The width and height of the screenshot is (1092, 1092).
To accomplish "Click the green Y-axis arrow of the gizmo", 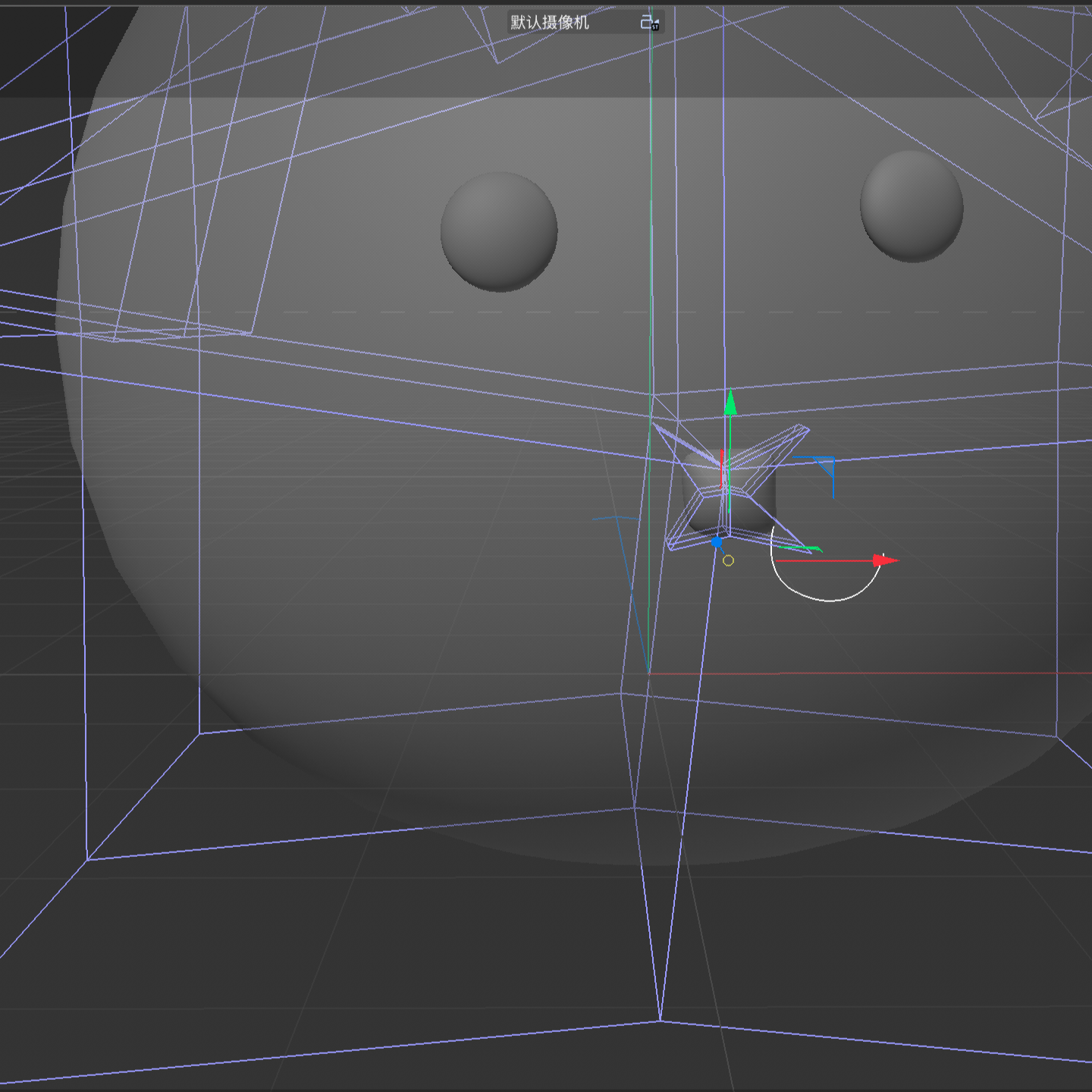I will 730,403.
